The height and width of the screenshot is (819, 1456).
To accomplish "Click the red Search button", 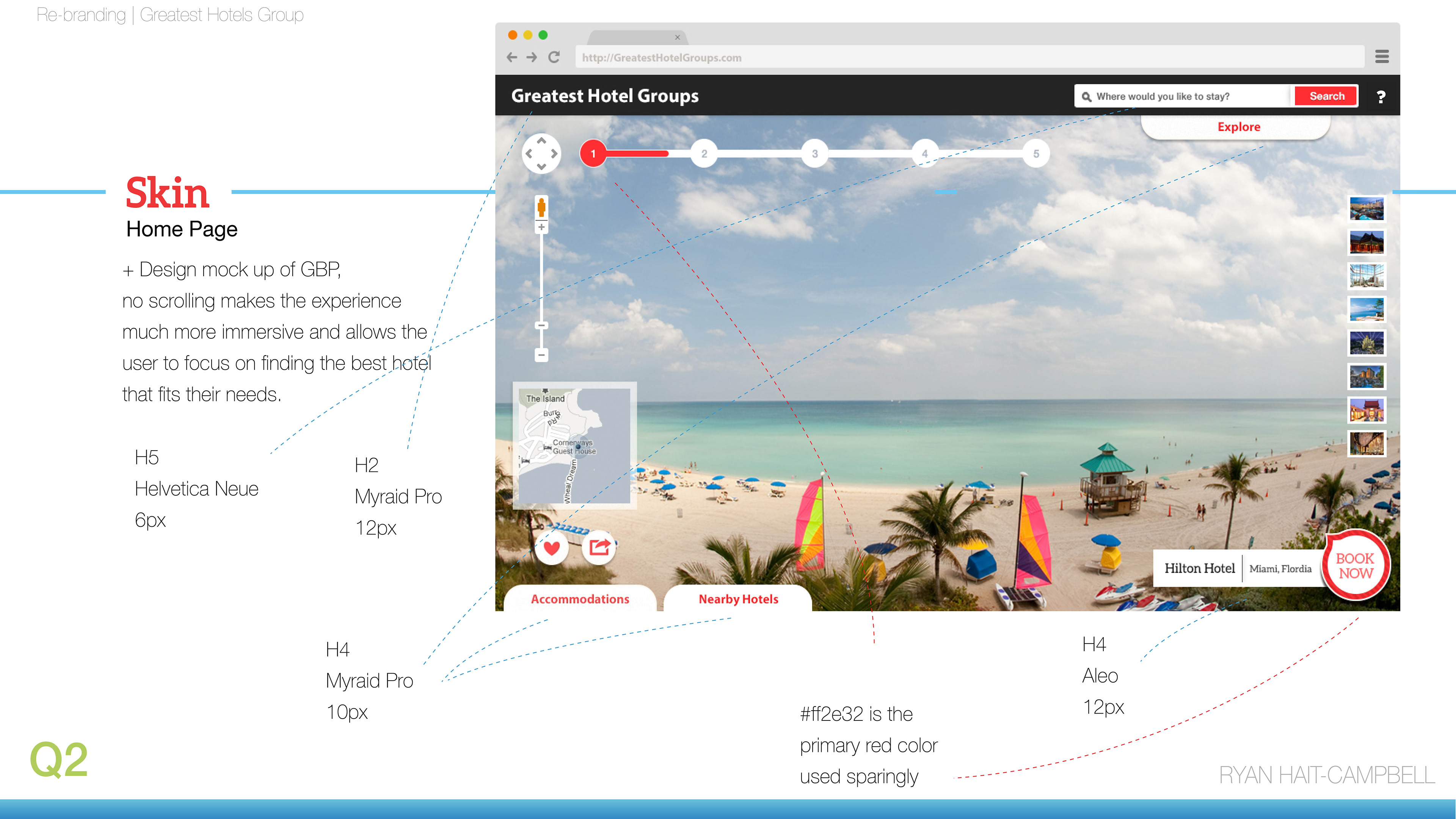I will point(1326,96).
